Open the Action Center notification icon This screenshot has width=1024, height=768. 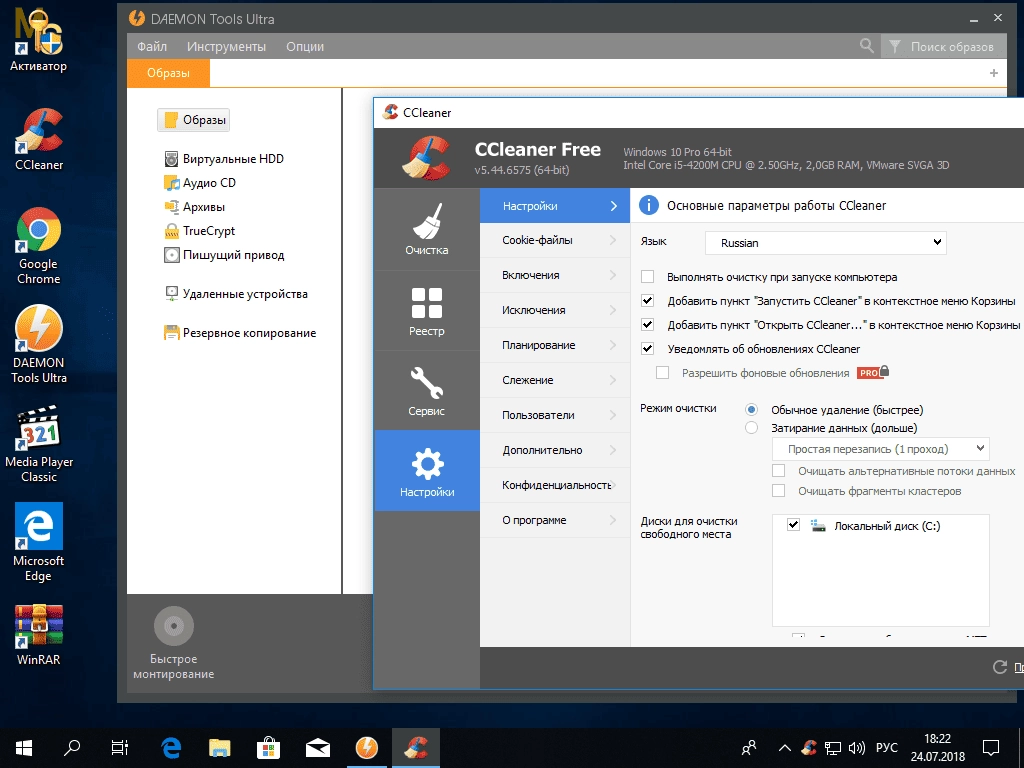[x=991, y=748]
